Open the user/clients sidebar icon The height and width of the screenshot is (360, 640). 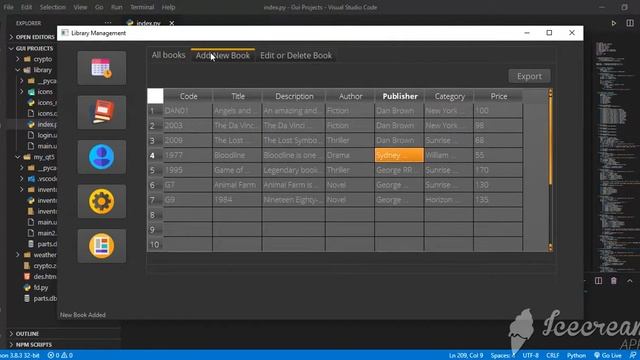click(102, 157)
